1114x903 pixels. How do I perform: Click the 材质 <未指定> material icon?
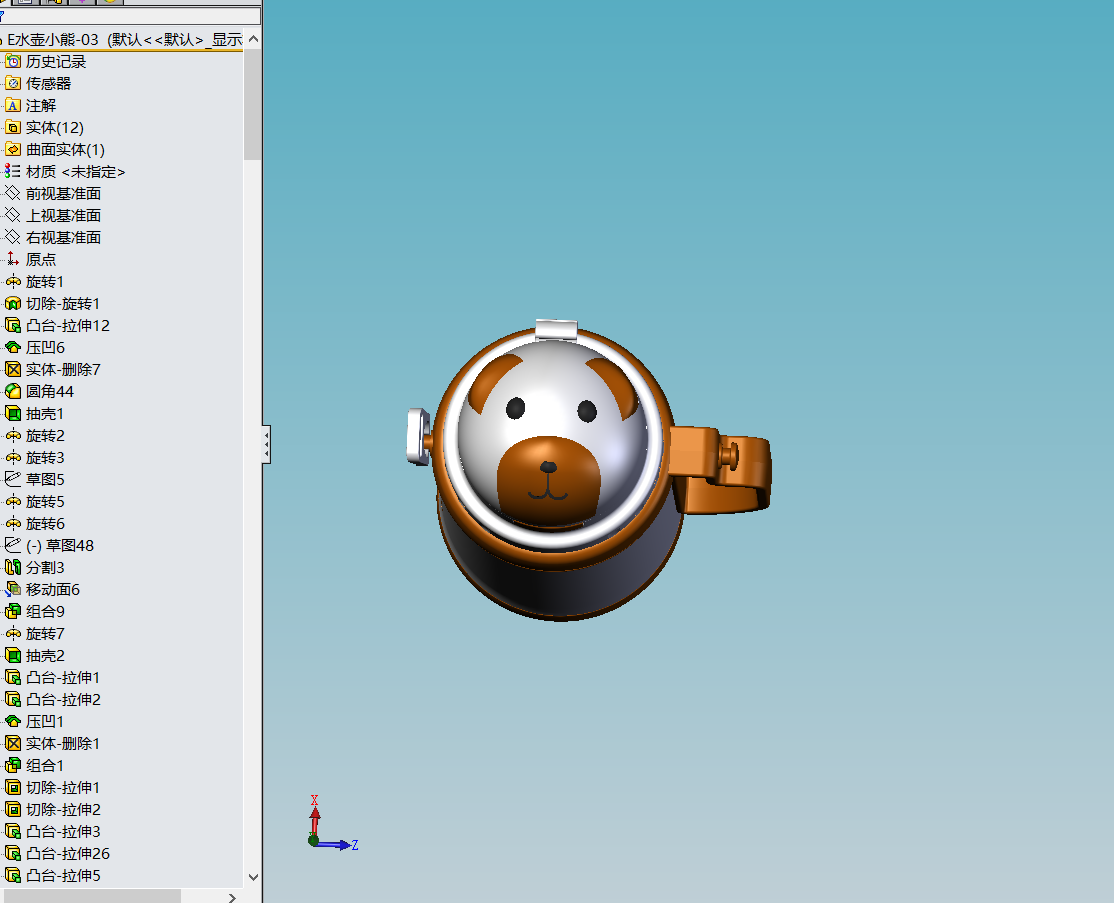pyautogui.click(x=13, y=172)
